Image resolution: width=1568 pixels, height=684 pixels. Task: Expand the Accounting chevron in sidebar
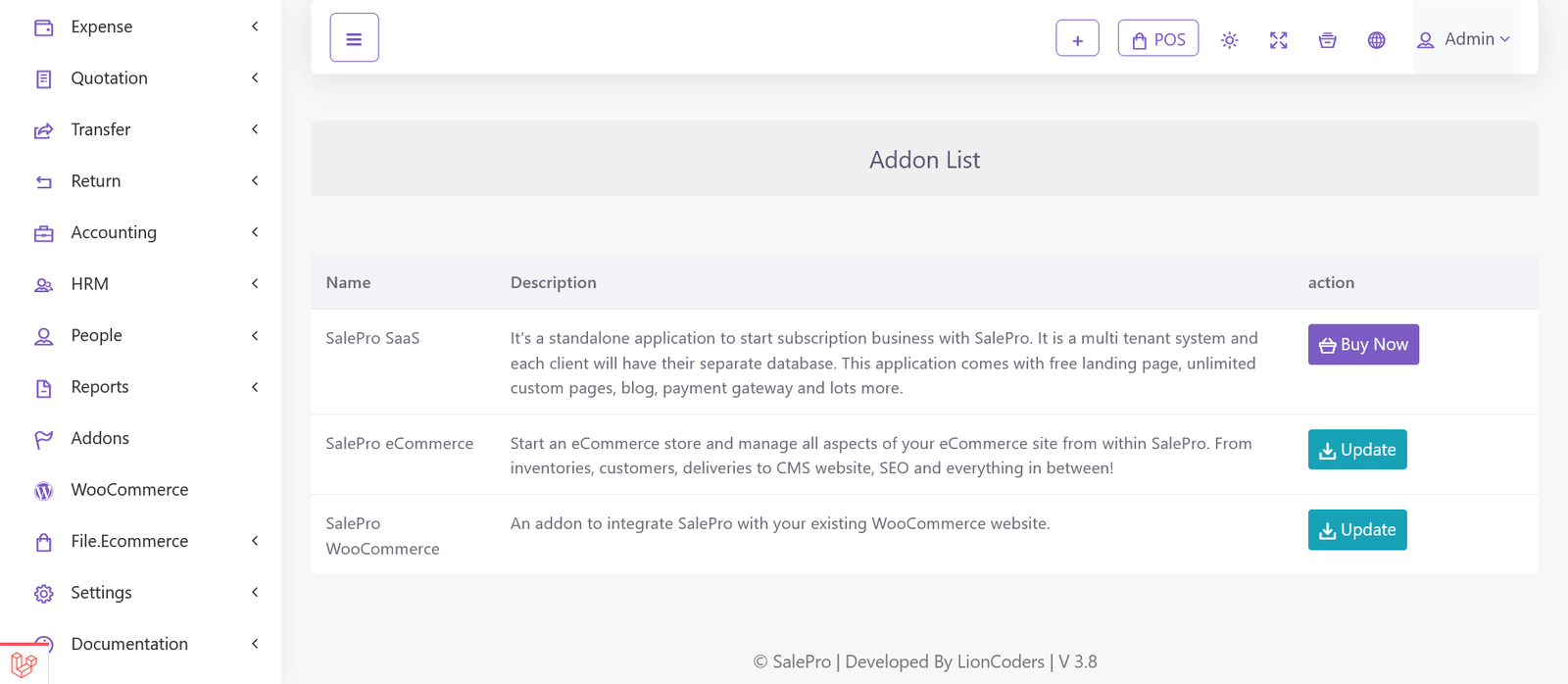pyautogui.click(x=255, y=232)
